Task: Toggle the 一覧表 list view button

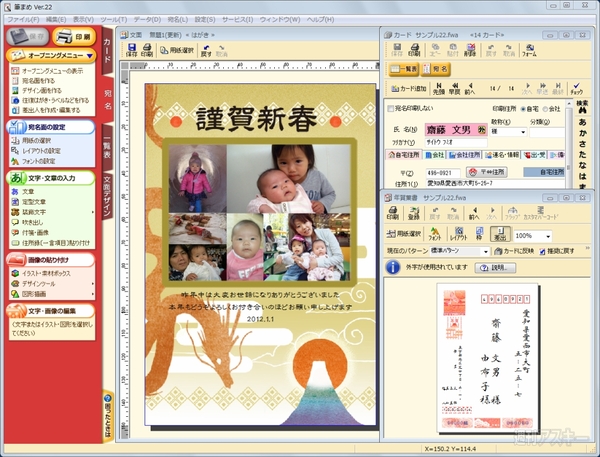Action: click(x=404, y=69)
